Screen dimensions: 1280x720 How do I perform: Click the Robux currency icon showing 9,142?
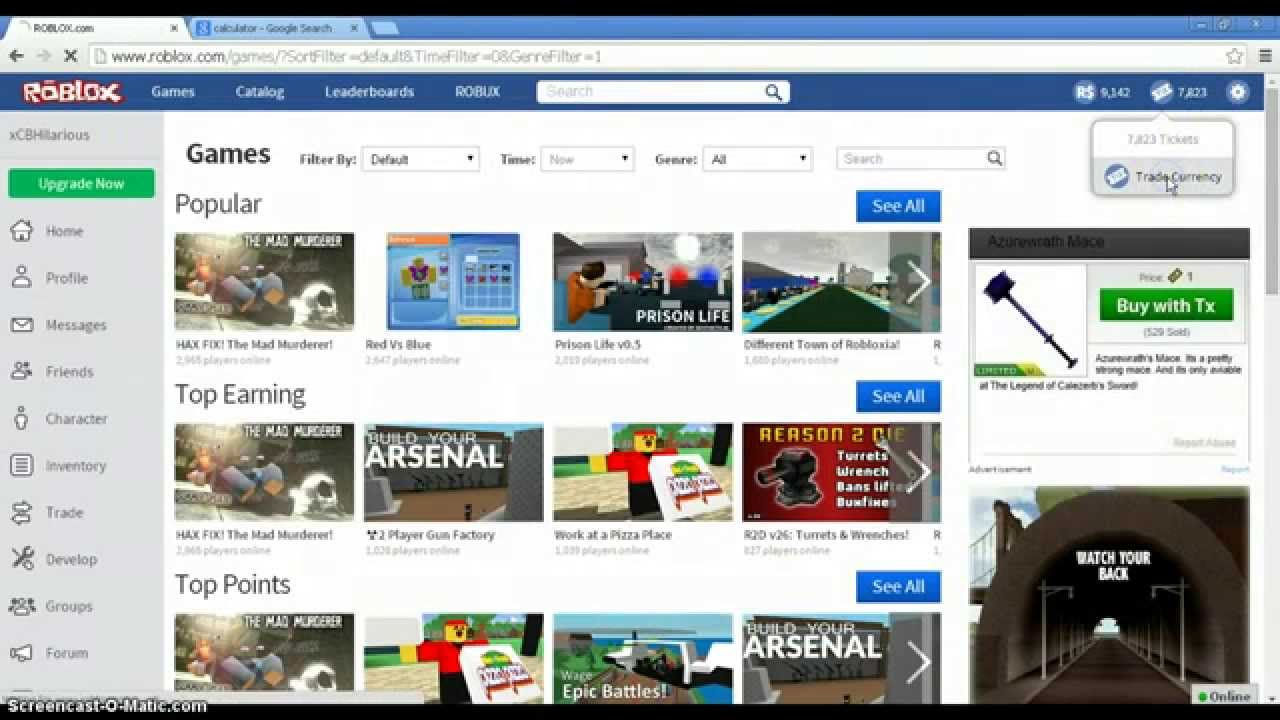coord(1085,92)
